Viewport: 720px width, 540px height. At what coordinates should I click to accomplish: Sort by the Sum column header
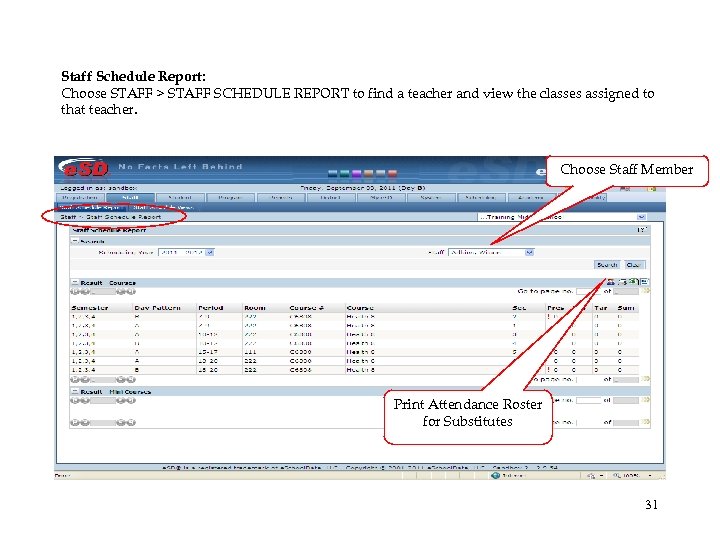click(x=625, y=308)
